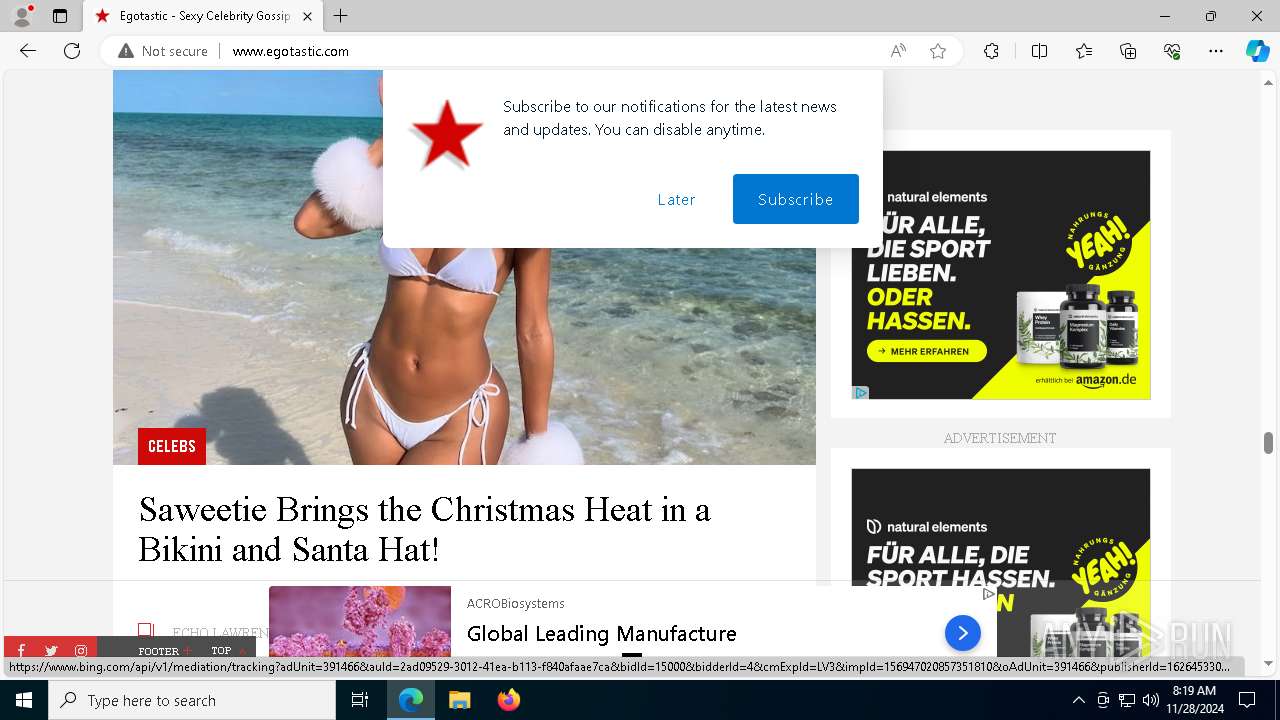Screen dimensions: 1280x720
Task: Open the Windows Start menu
Action: point(24,700)
